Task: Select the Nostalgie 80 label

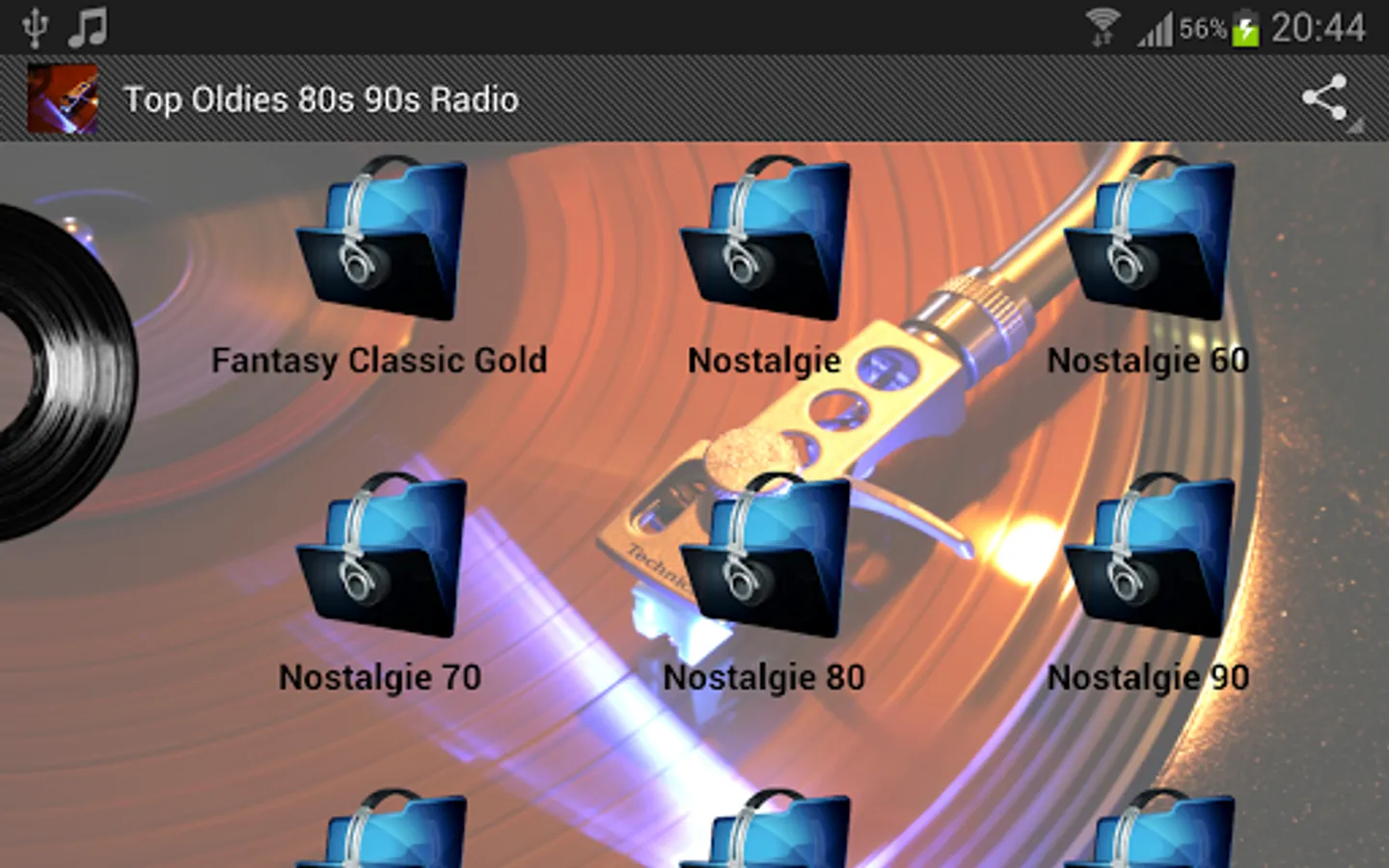Action: [x=764, y=677]
